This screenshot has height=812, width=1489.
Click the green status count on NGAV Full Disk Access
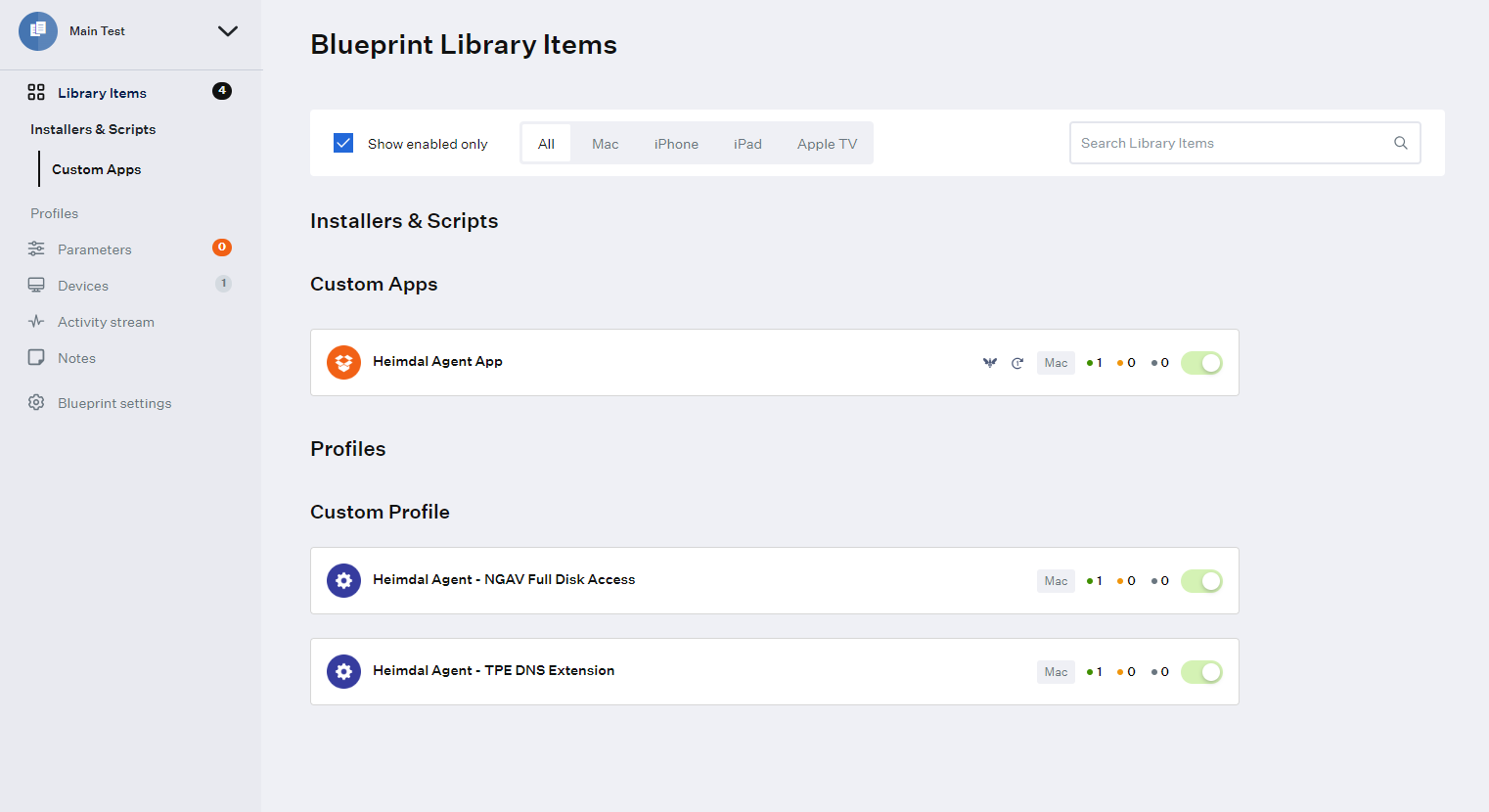coord(1095,581)
